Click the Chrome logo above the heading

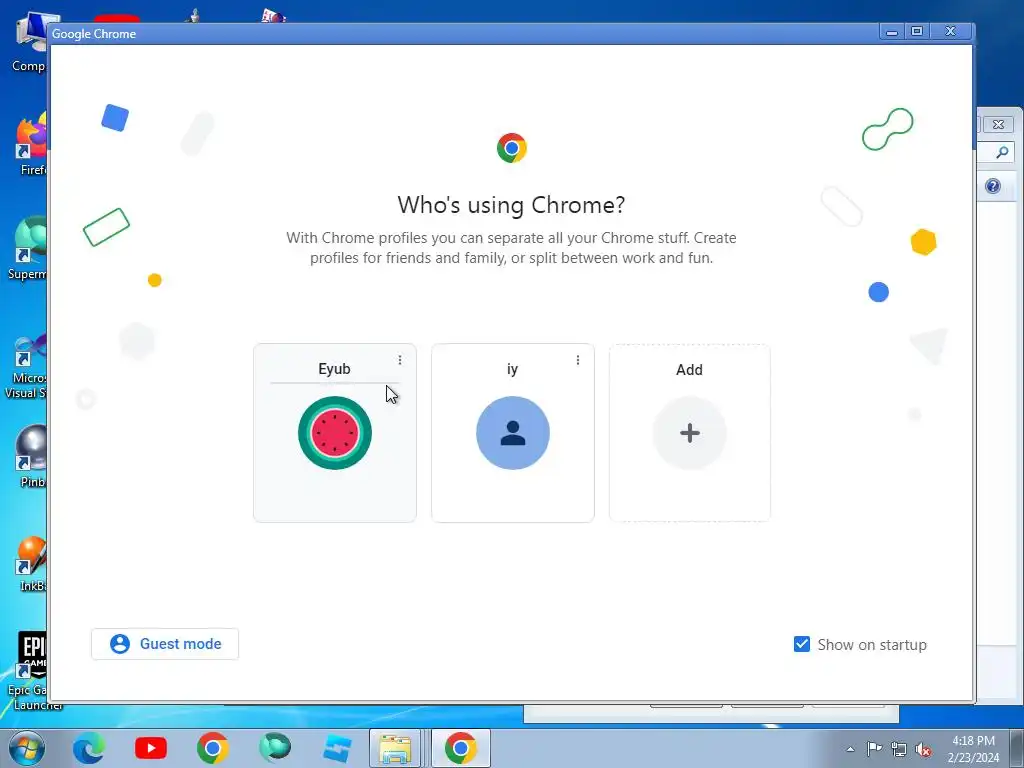511,148
